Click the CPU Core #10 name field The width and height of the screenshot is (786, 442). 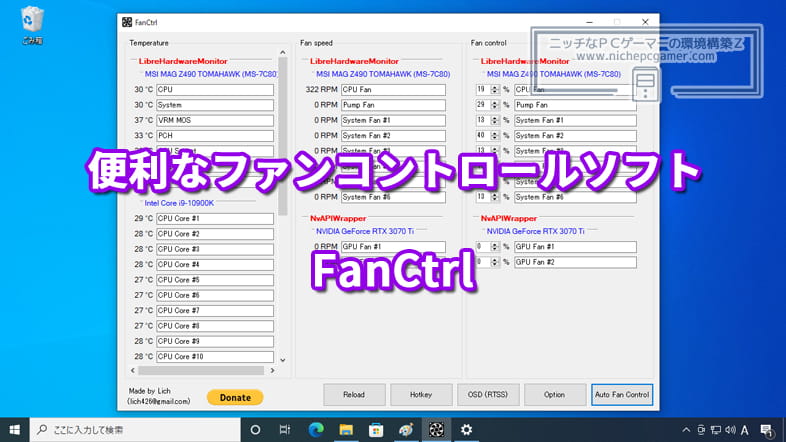coord(215,357)
